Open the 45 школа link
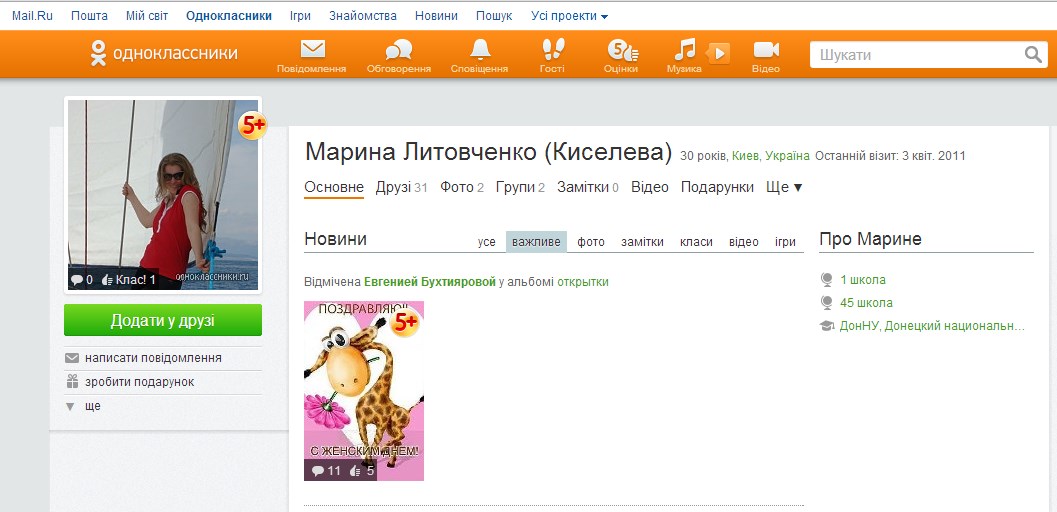Screen dimensions: 1057x512 click(866, 302)
